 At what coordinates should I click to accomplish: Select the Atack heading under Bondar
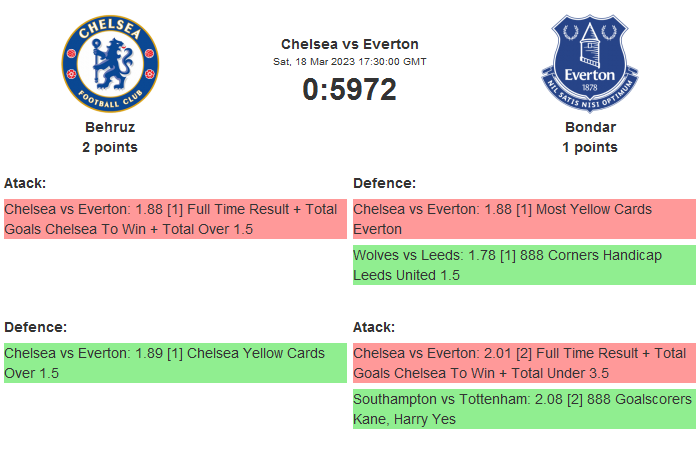(x=374, y=327)
